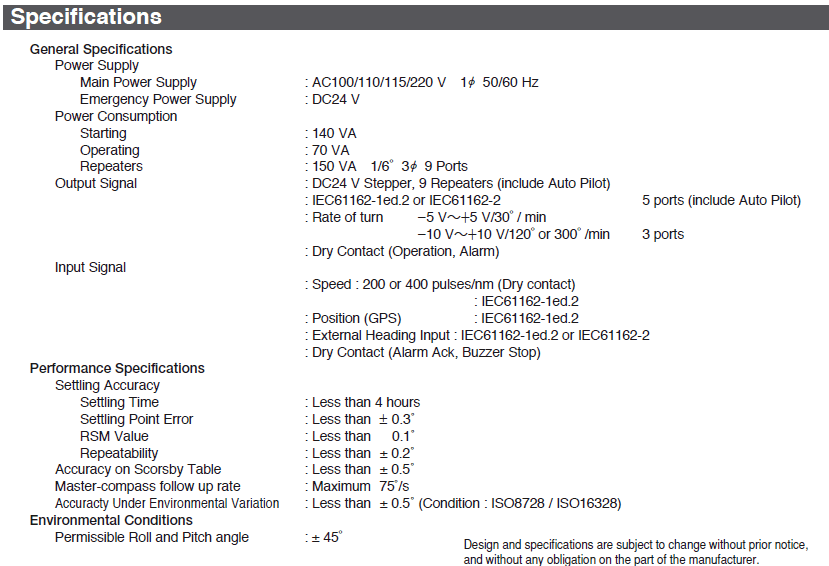Select the Performance Specifications section heading
The width and height of the screenshot is (829, 566).
116,368
